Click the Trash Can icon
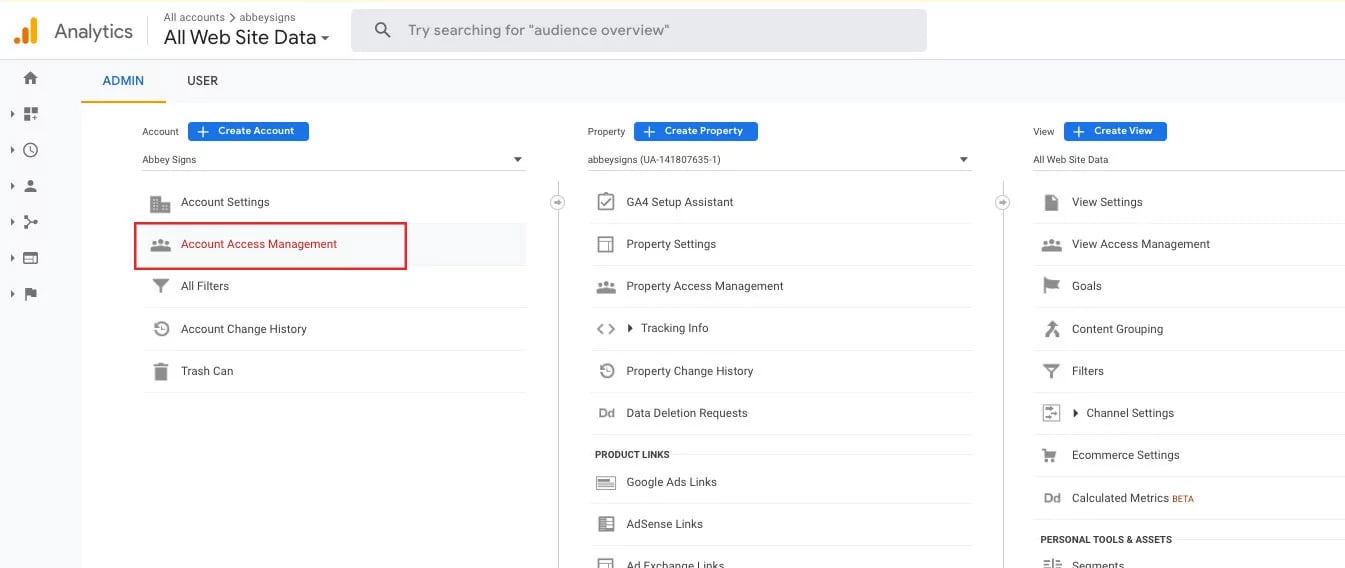Screen dimensions: 1345x568 (160, 371)
